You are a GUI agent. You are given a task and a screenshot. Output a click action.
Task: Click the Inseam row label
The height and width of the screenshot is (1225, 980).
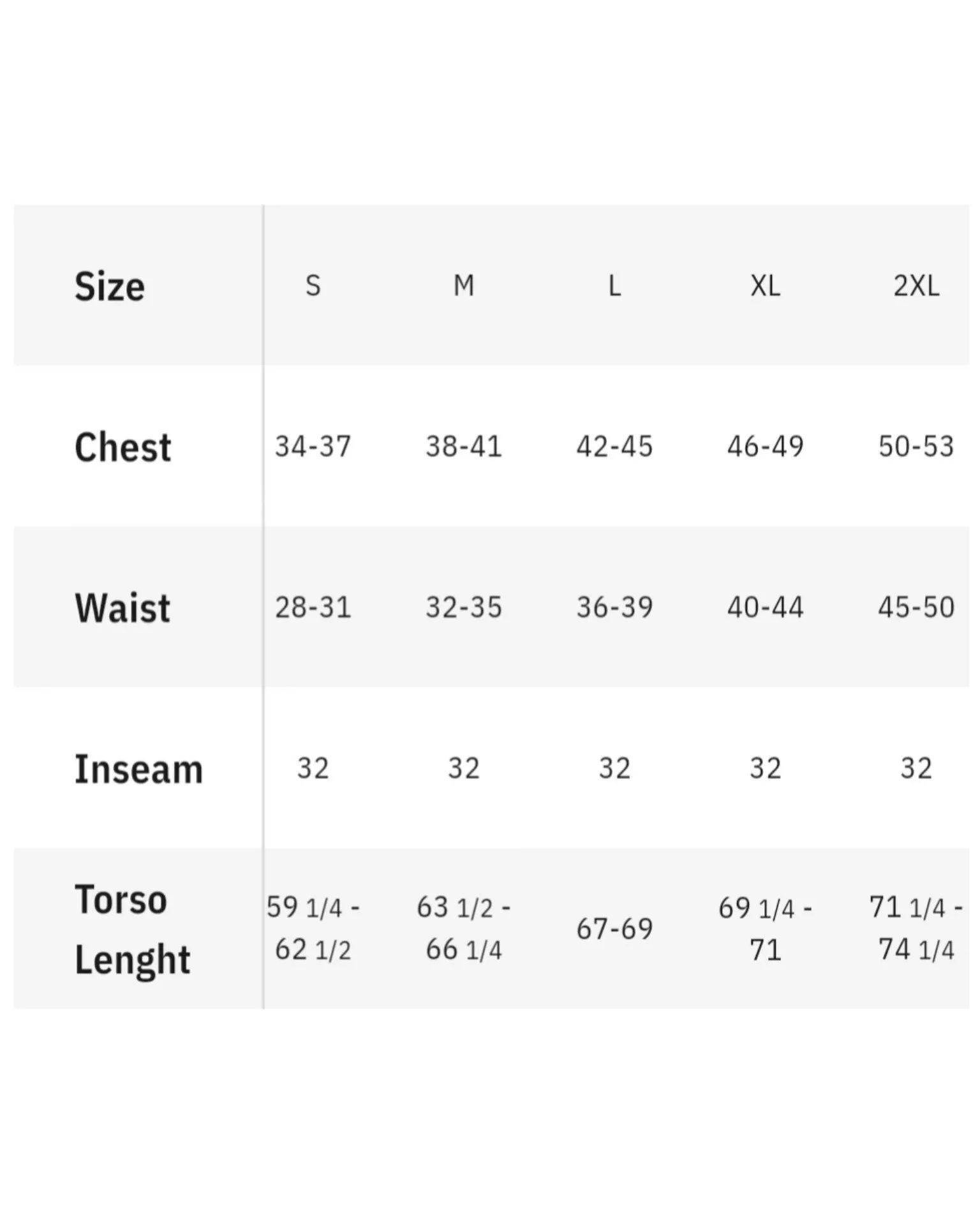point(138,768)
